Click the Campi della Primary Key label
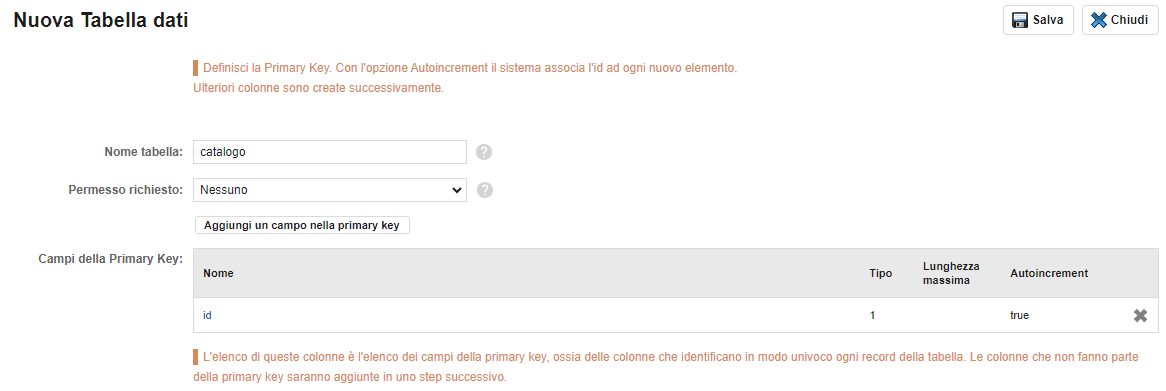This screenshot has height=391, width=1166. tap(110, 259)
